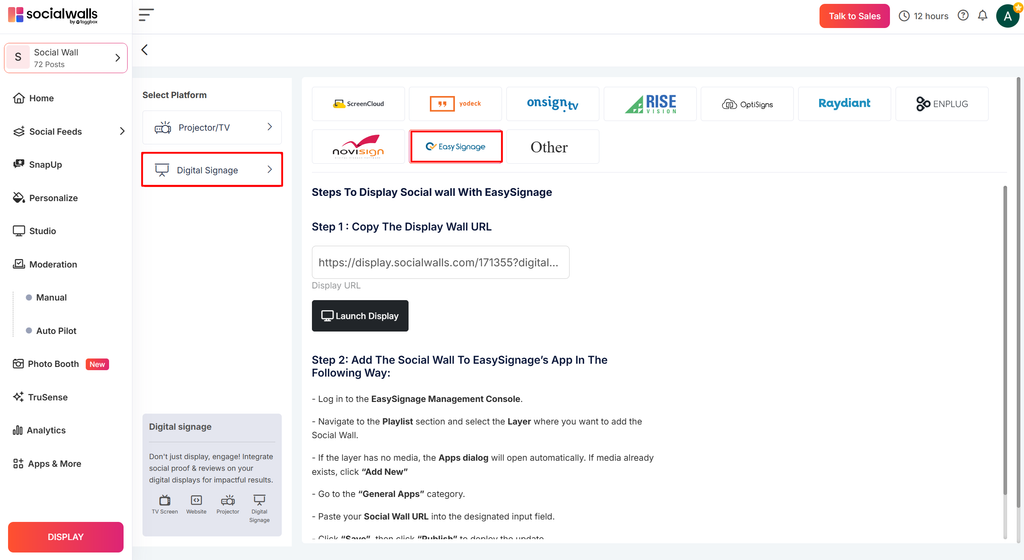Click the instructions panel scrollbar
1024x560 pixels.
pyautogui.click(x=1005, y=339)
